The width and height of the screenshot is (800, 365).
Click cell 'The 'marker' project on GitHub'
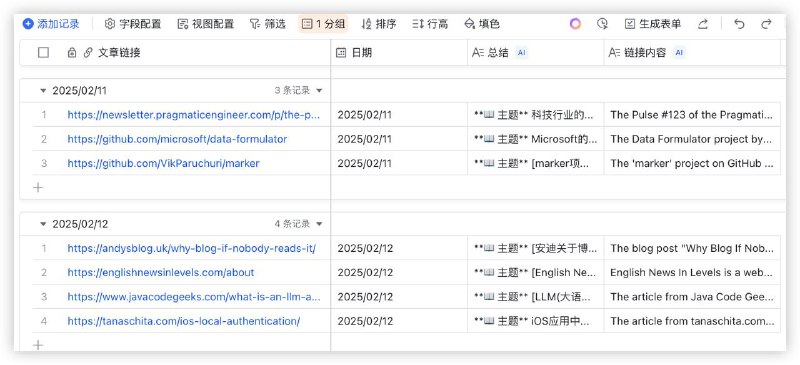[692, 163]
